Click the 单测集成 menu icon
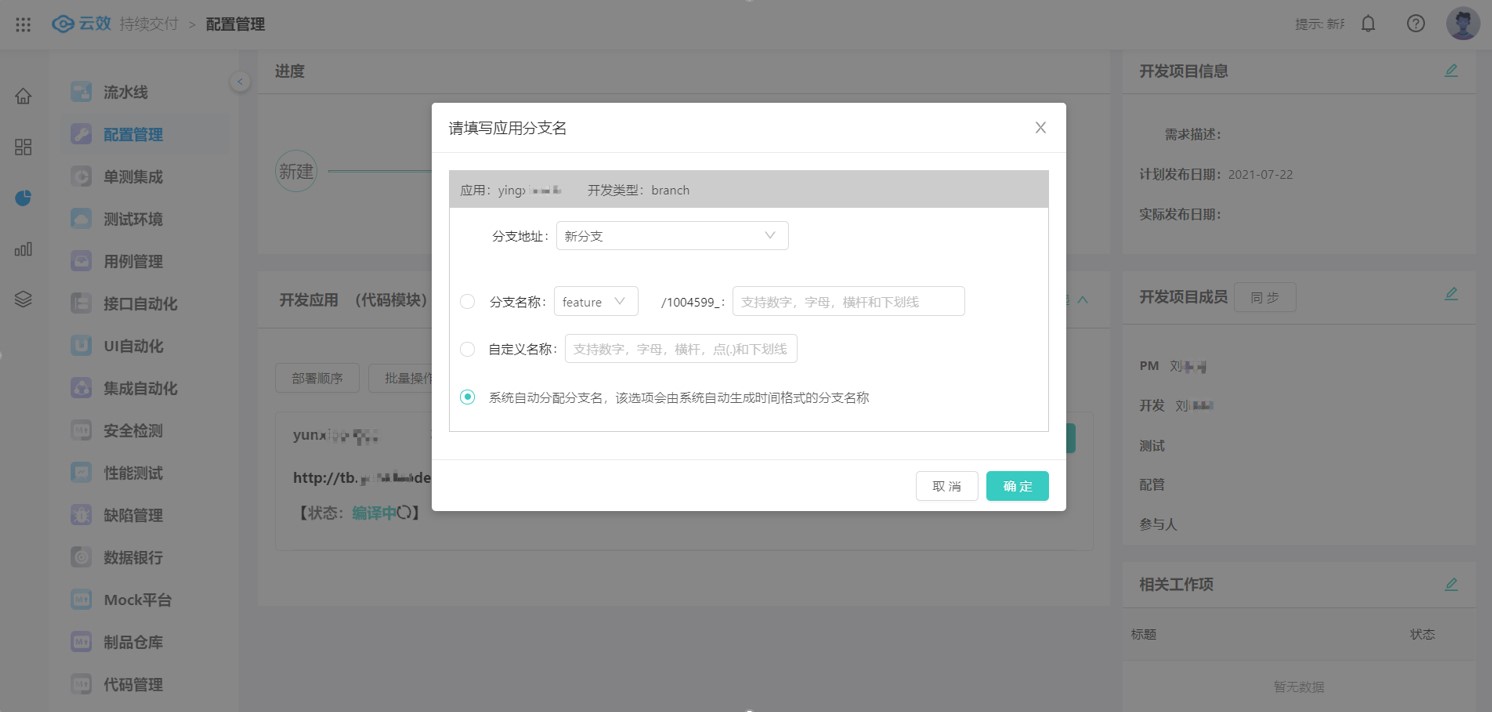 tap(81, 177)
